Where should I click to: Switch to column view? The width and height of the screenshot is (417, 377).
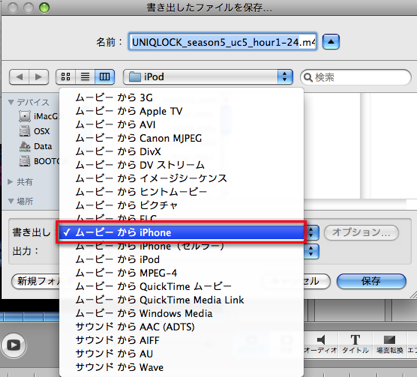[105, 77]
